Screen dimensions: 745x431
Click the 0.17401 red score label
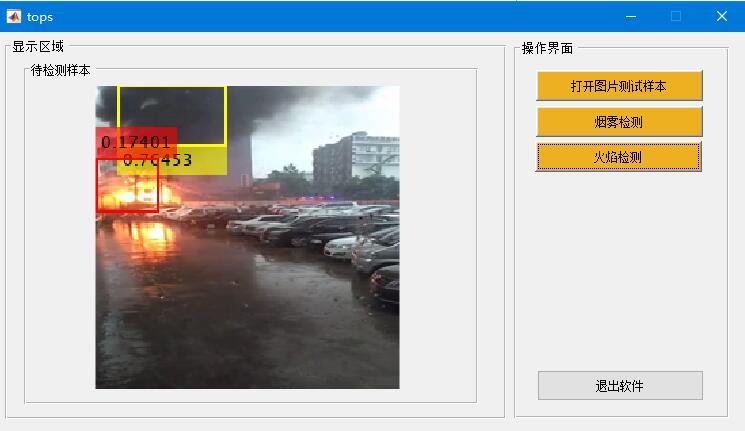coord(136,143)
